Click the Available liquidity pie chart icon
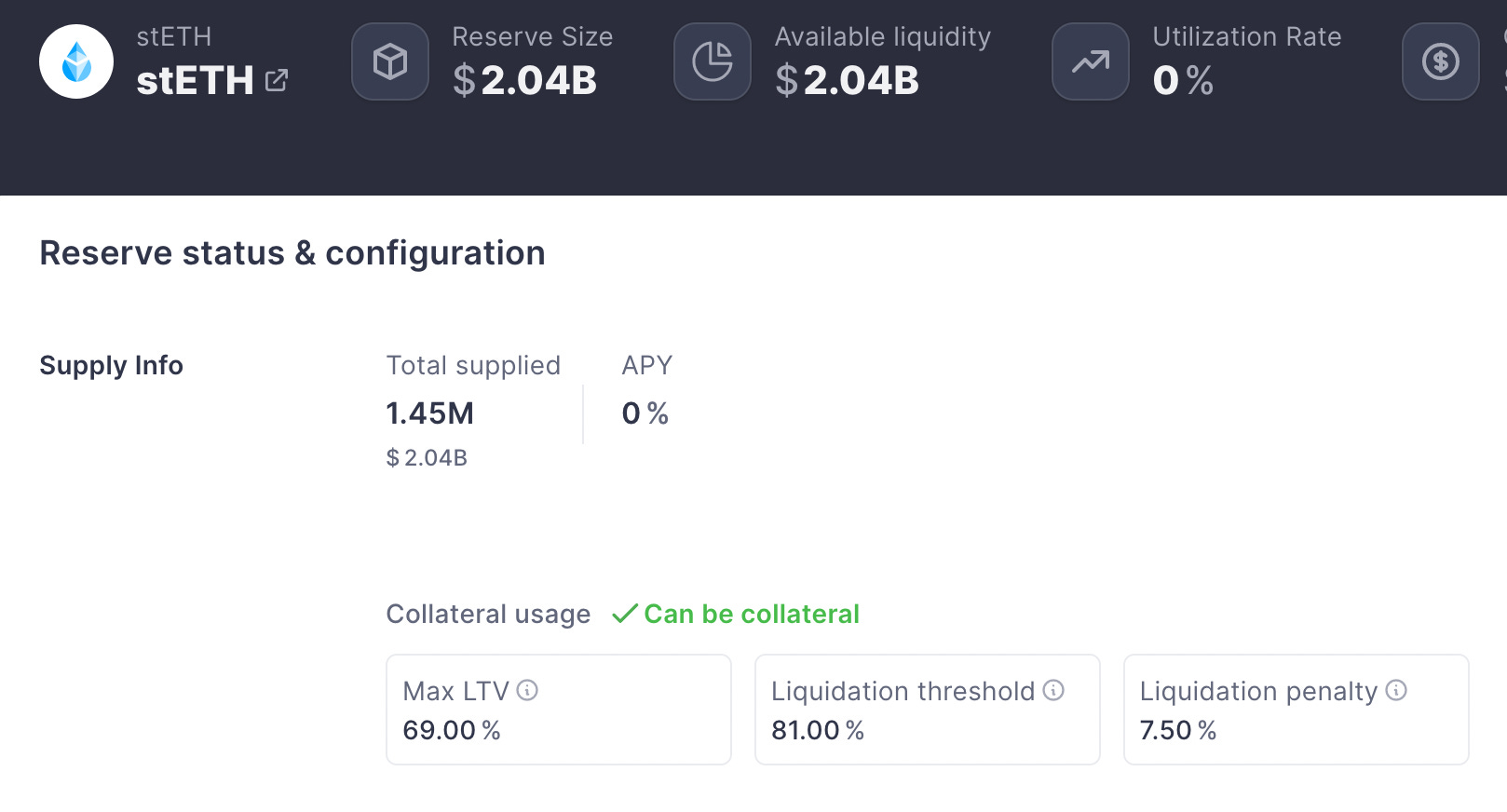The image size is (1507, 812). pyautogui.click(x=713, y=61)
